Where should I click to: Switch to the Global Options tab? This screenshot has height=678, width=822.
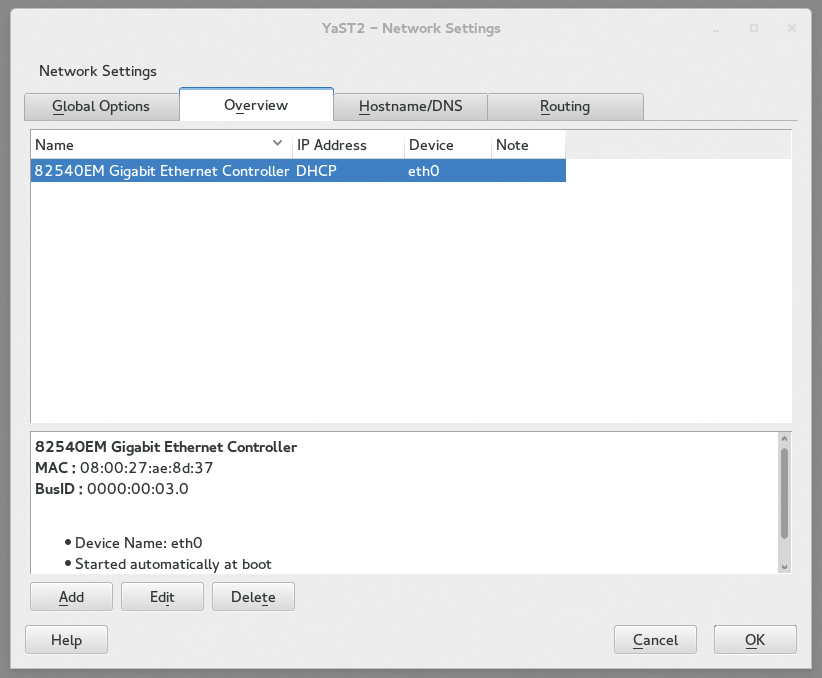click(x=101, y=106)
